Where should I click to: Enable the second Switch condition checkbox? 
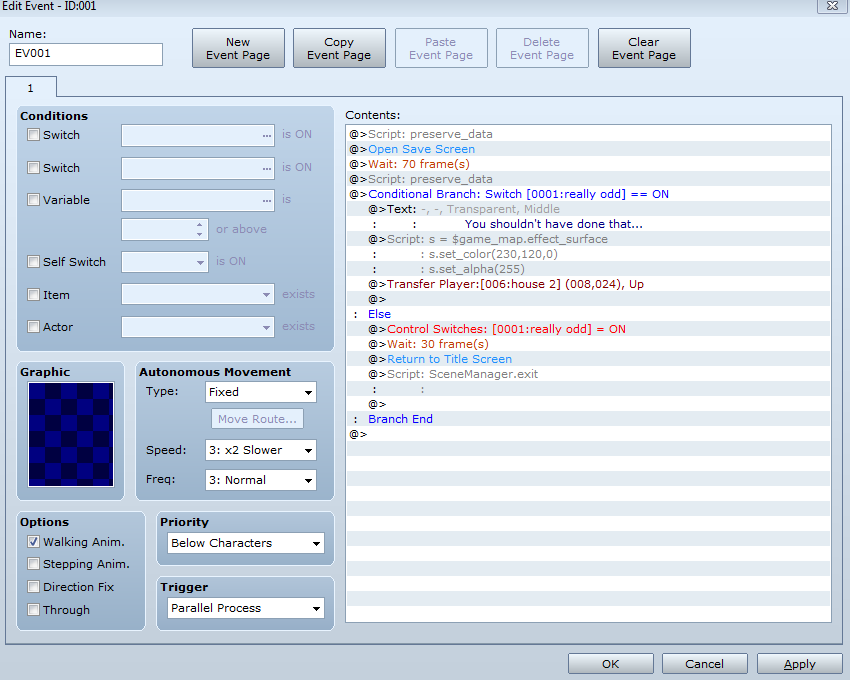point(34,168)
